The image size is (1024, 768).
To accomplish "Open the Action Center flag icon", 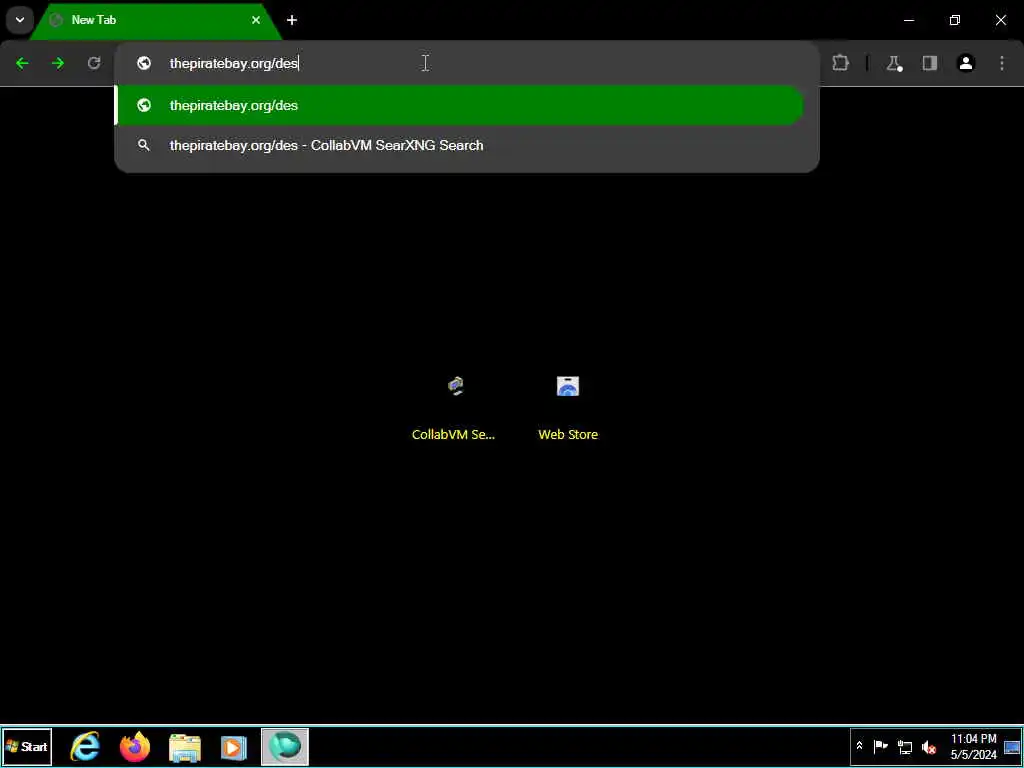I will tap(880, 746).
